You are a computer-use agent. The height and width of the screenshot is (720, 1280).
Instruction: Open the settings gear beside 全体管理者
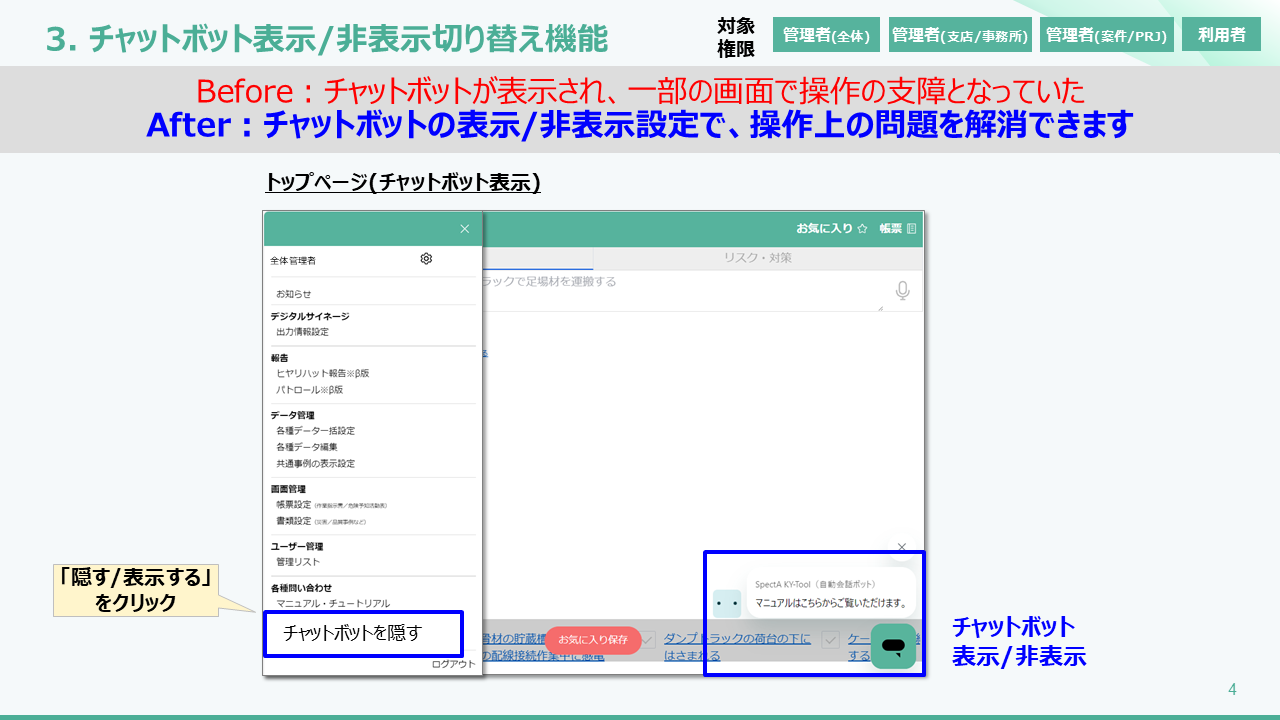coord(426,259)
